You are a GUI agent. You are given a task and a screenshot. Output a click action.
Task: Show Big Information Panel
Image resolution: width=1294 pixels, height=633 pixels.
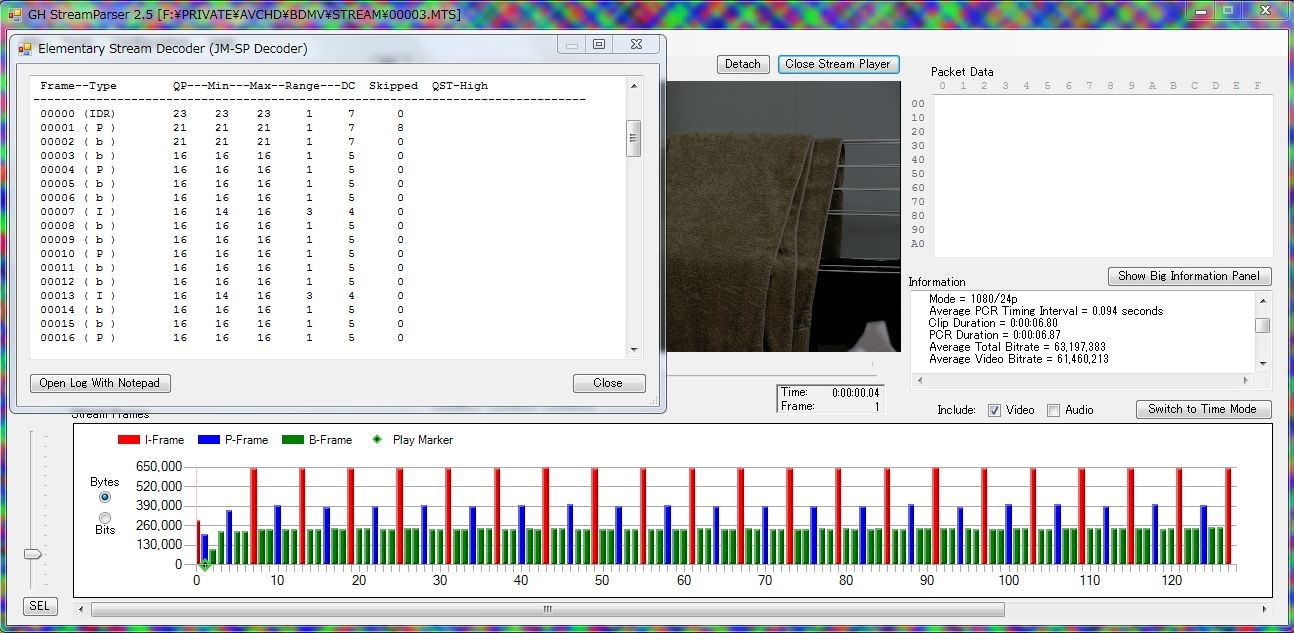tap(1190, 276)
